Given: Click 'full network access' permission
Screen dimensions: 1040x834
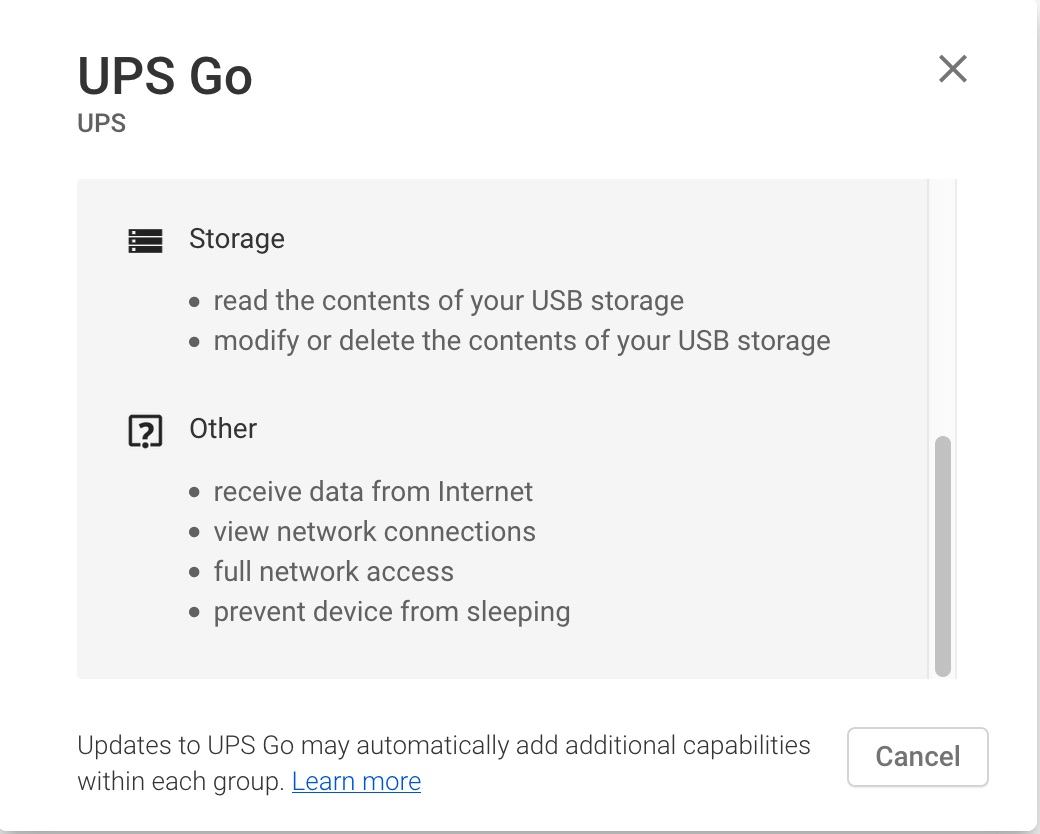Looking at the screenshot, I should pyautogui.click(x=334, y=571).
